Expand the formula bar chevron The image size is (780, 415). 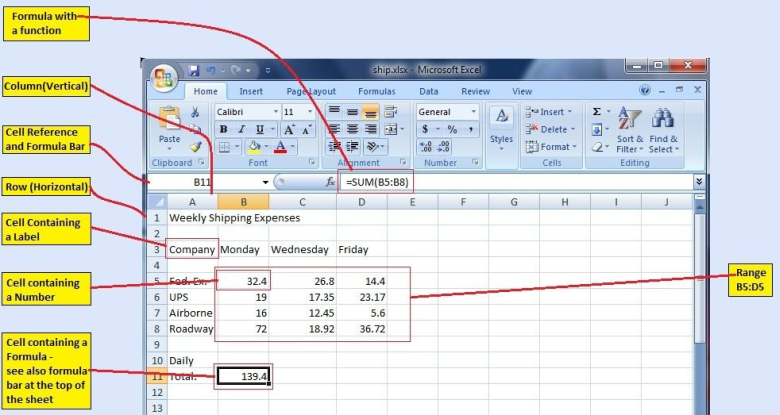click(x=699, y=182)
